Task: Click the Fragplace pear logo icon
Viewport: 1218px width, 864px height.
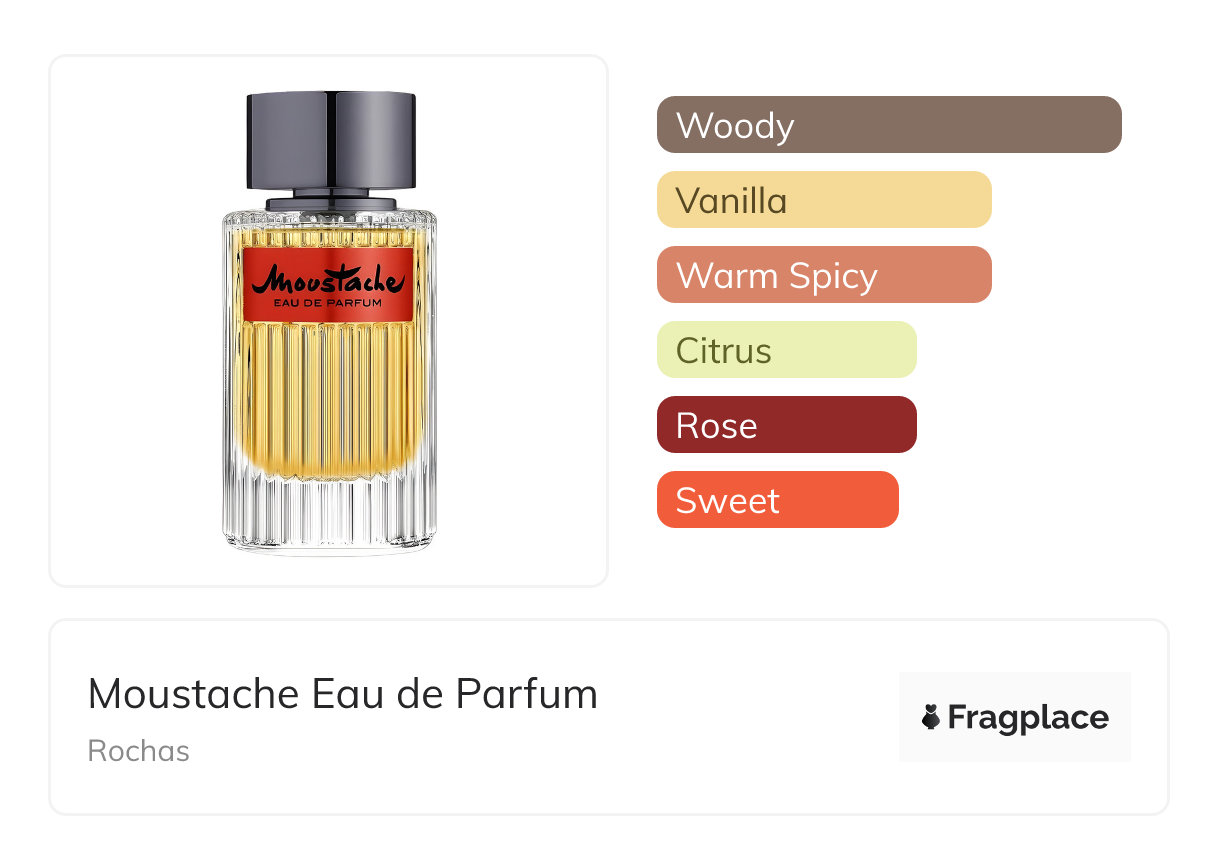Action: 931,717
